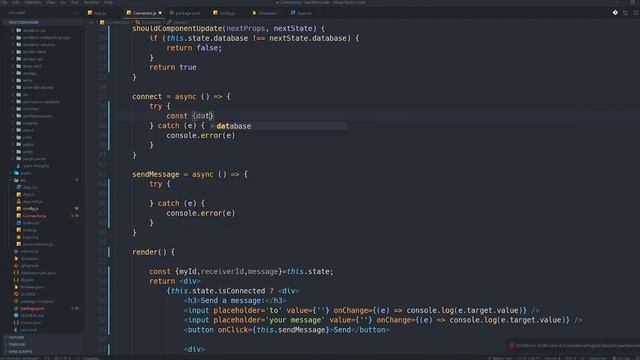This screenshot has width=640, height=360.
Task: Open the package.json editor tab
Action: (x=185, y=13)
